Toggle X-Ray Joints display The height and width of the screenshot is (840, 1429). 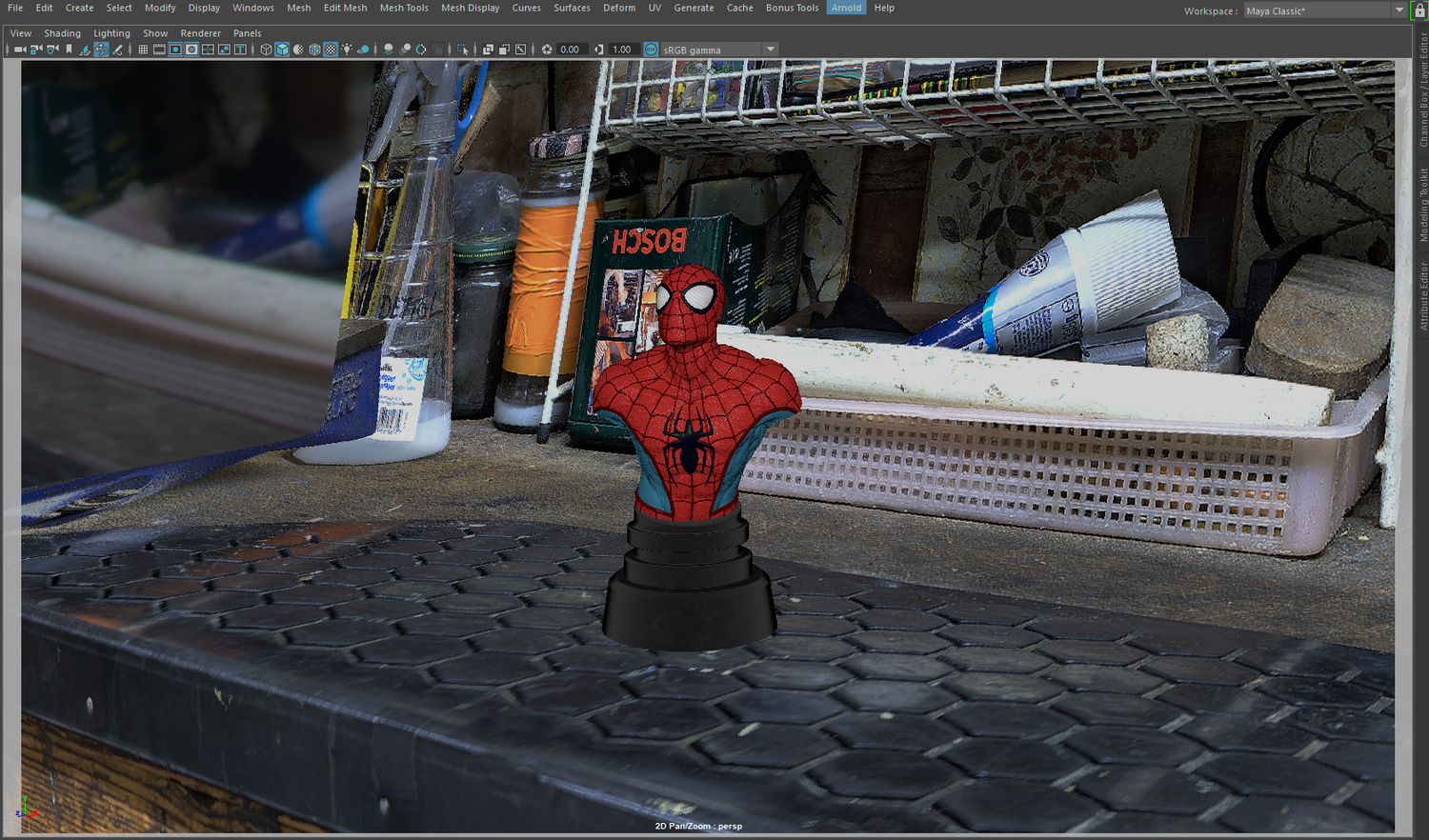[x=520, y=50]
